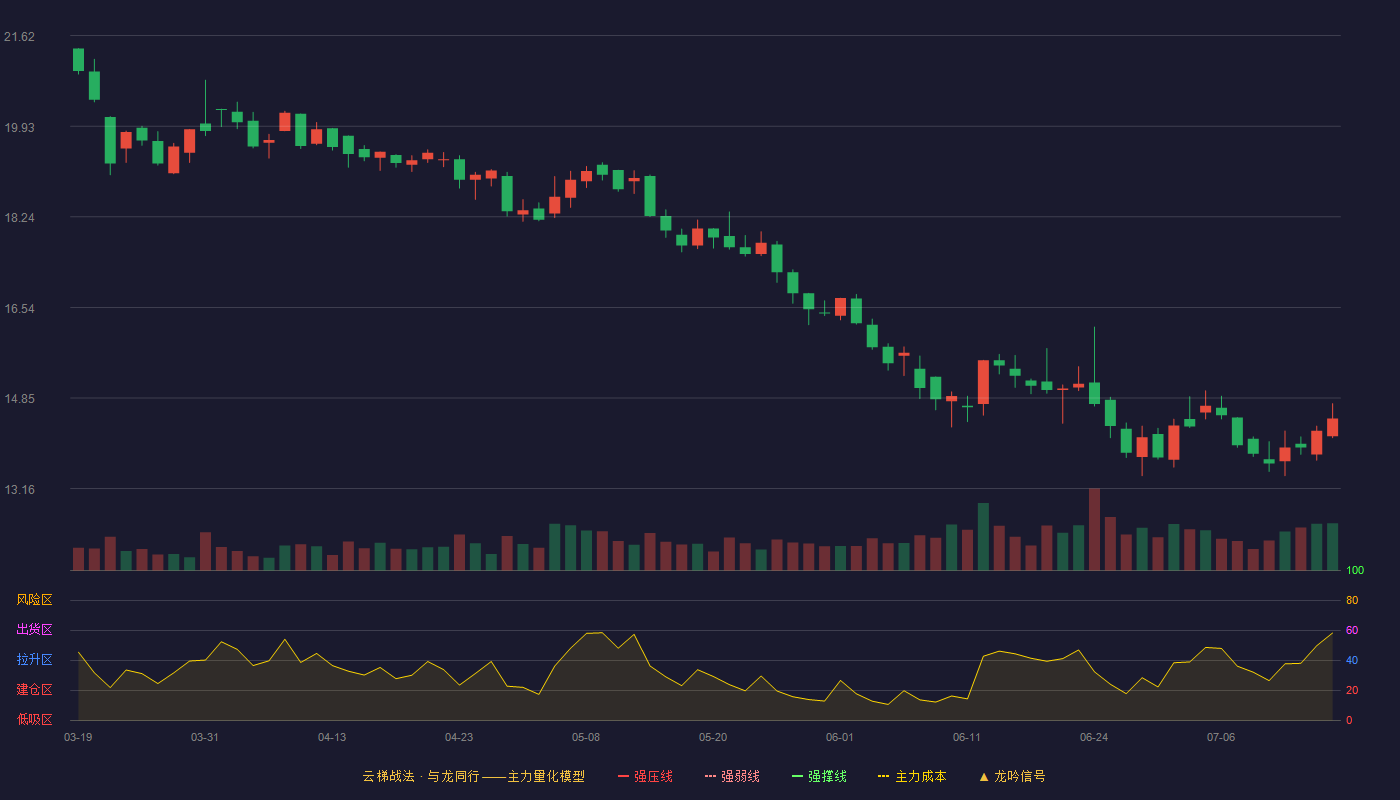Click the 风险区 zone label
Image resolution: width=1400 pixels, height=800 pixels.
[x=34, y=600]
